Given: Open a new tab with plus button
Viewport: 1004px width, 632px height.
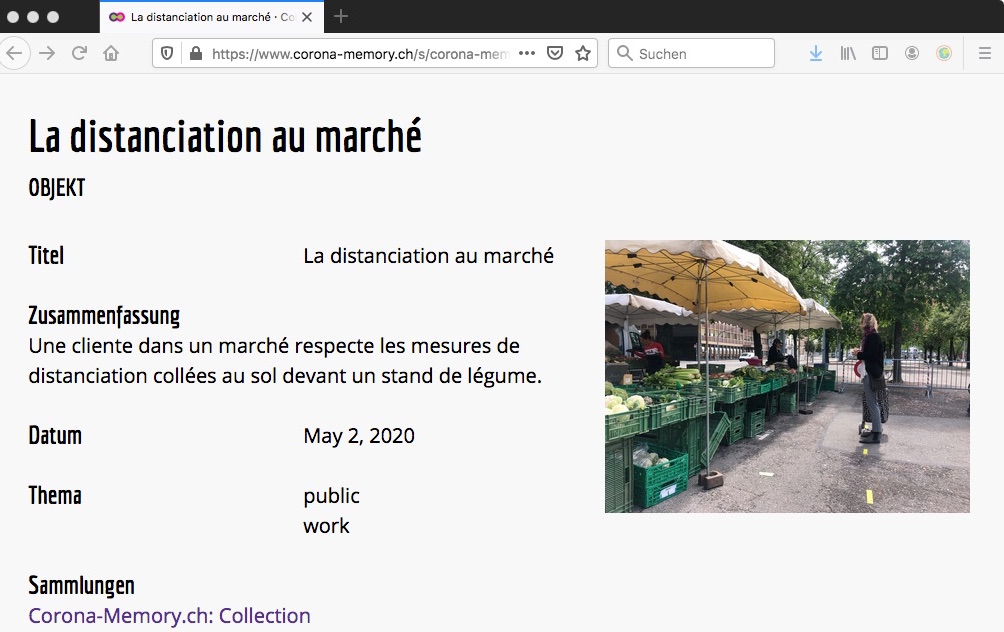Looking at the screenshot, I should point(341,16).
